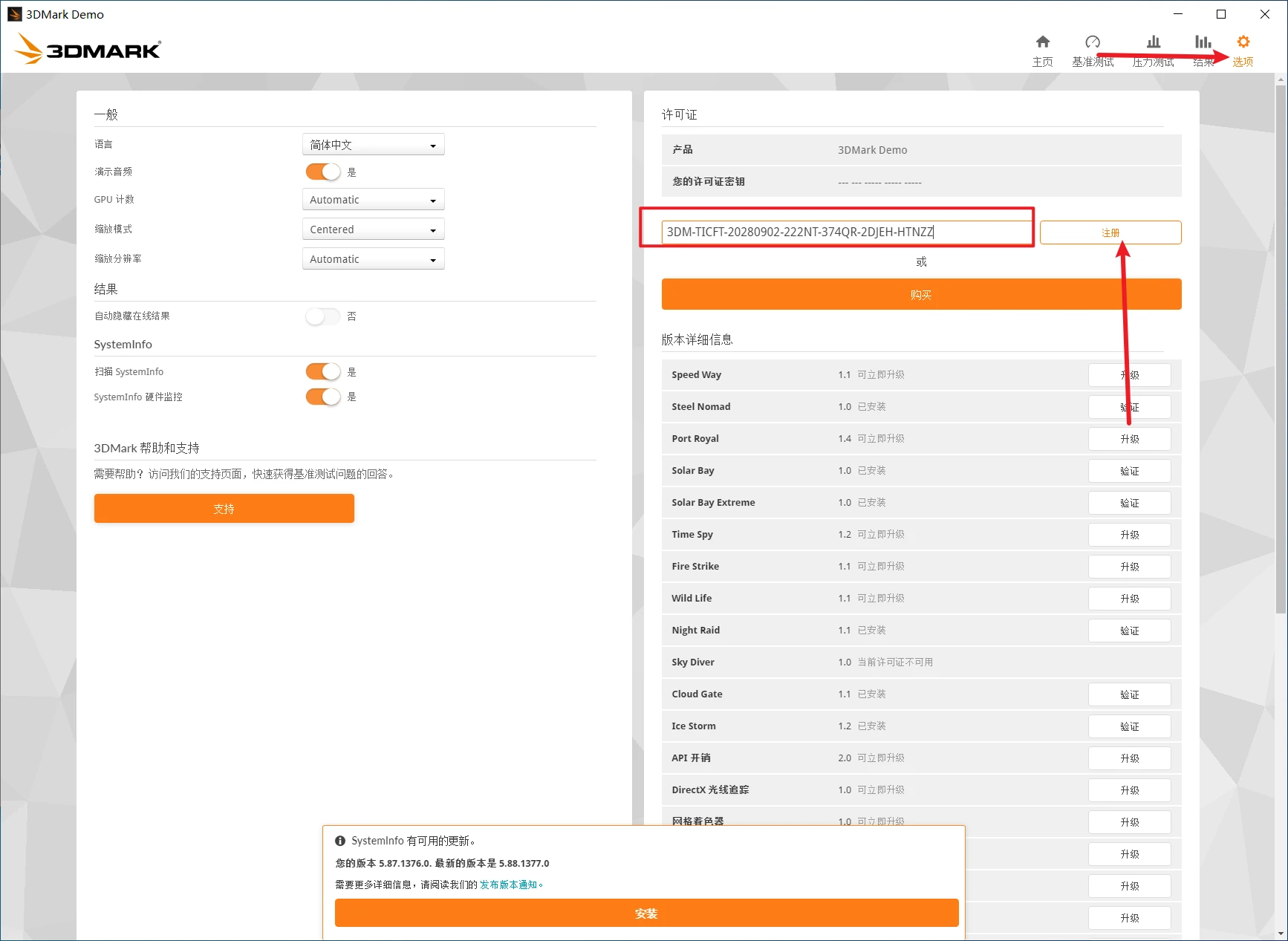Click the scrollbar down arrow
The width and height of the screenshot is (1288, 941).
point(1281,934)
